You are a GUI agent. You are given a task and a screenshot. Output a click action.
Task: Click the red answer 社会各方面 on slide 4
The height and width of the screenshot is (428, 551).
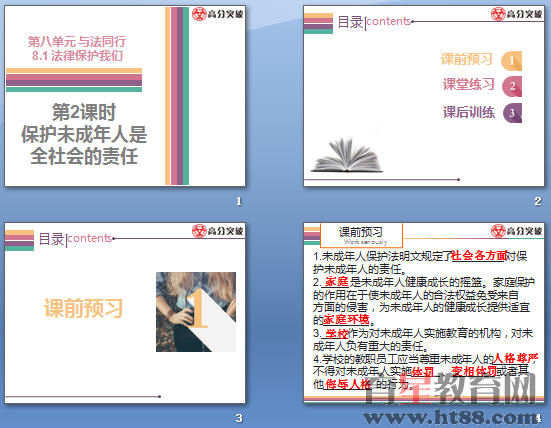pyautogui.click(x=479, y=255)
